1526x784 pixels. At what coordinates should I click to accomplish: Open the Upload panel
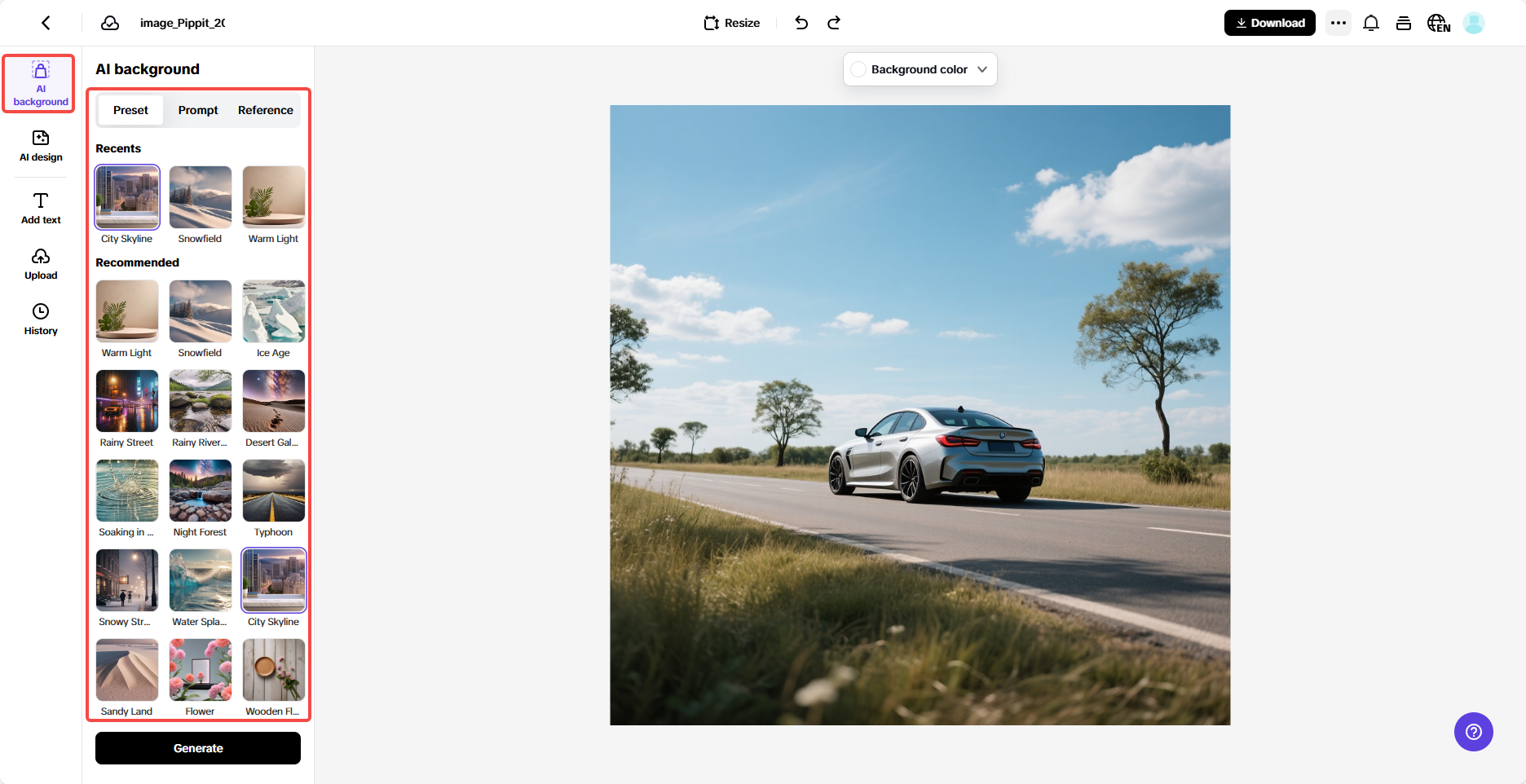click(41, 265)
